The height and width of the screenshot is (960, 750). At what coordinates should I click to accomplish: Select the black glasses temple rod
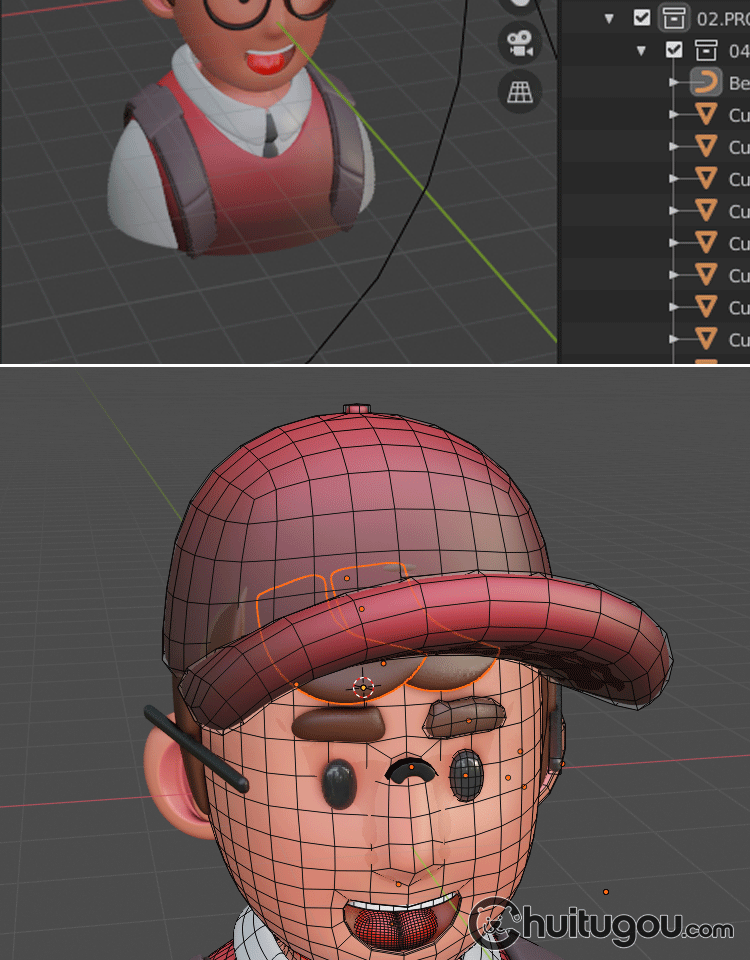[196, 748]
